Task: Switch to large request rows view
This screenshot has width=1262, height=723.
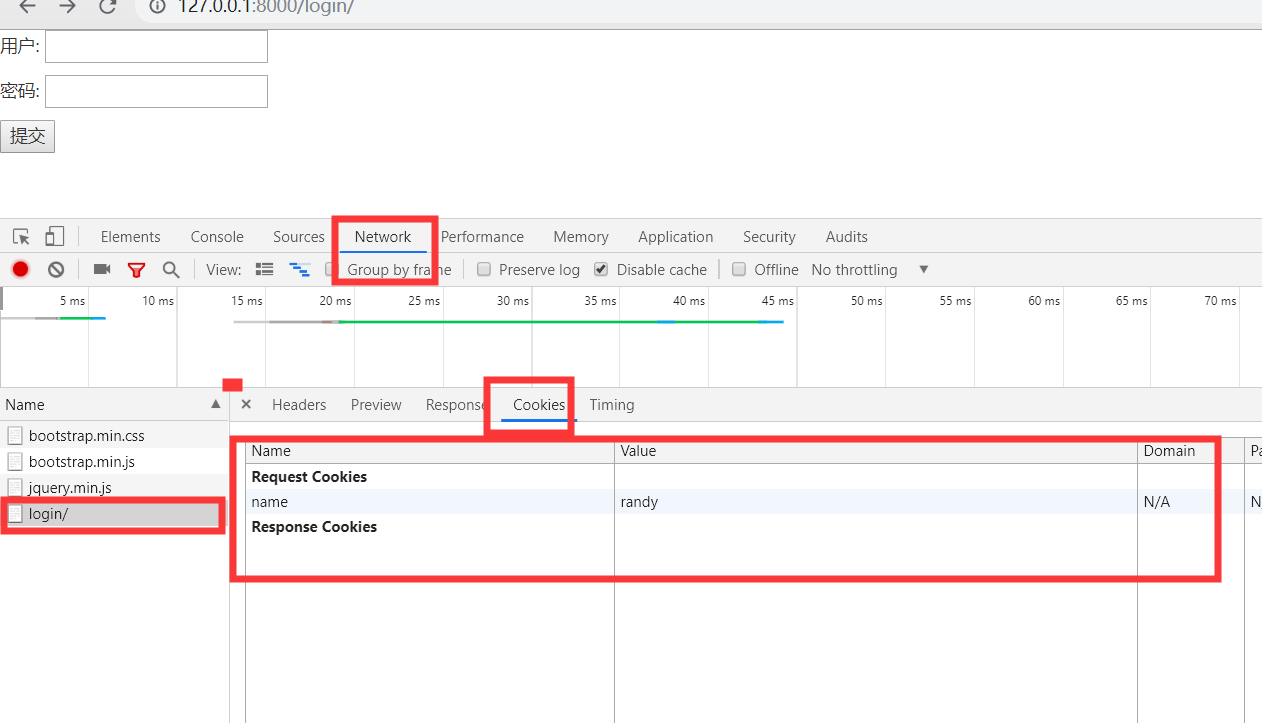Action: click(264, 269)
